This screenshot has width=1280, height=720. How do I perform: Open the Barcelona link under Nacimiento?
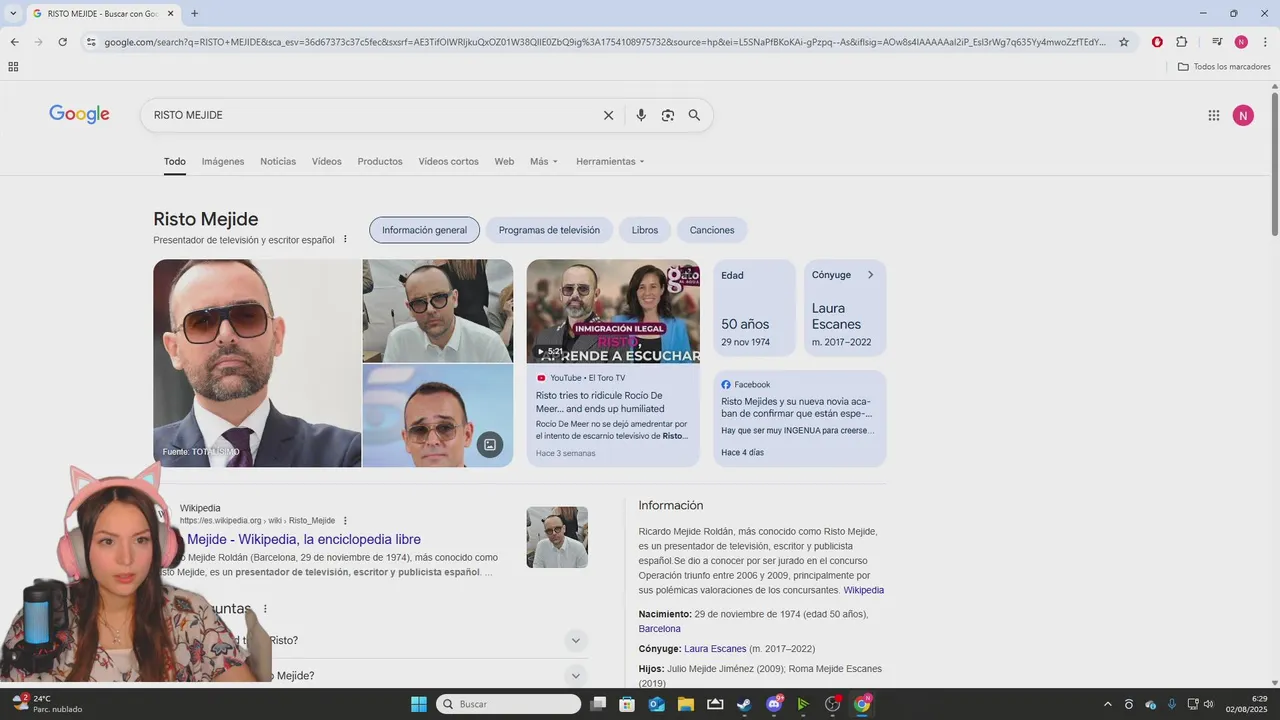tap(660, 629)
